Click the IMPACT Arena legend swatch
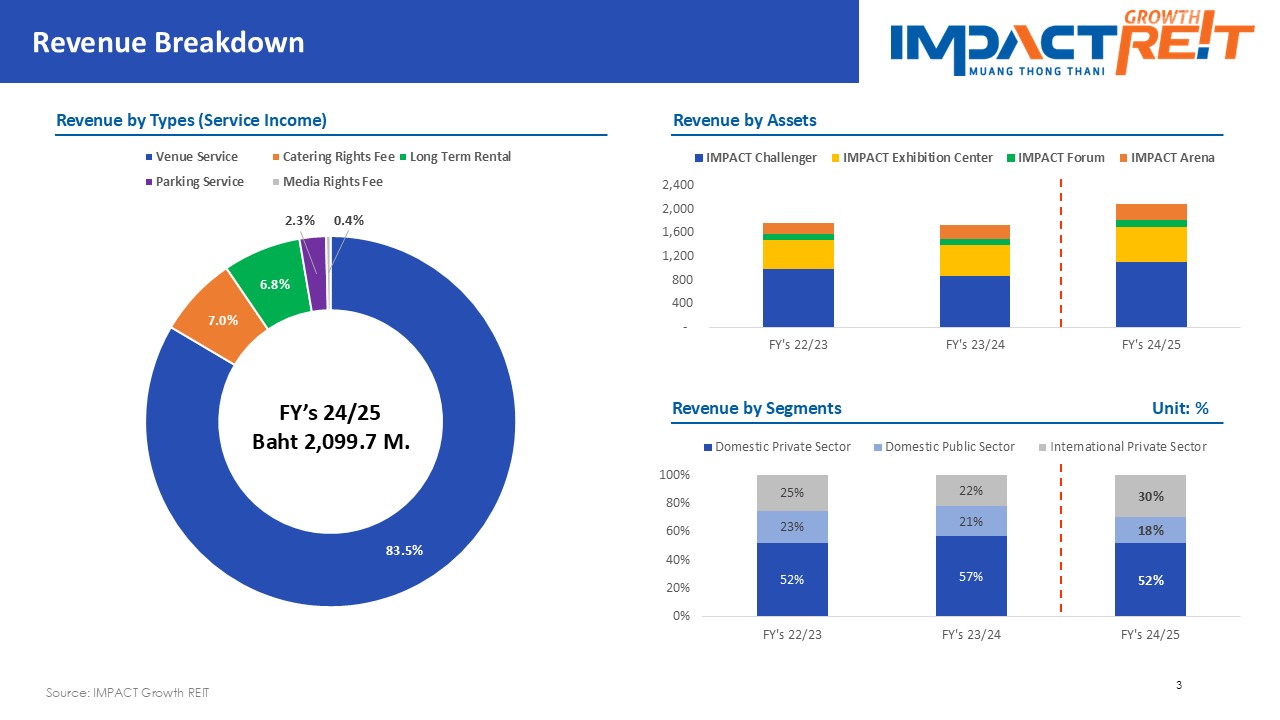 1123,158
